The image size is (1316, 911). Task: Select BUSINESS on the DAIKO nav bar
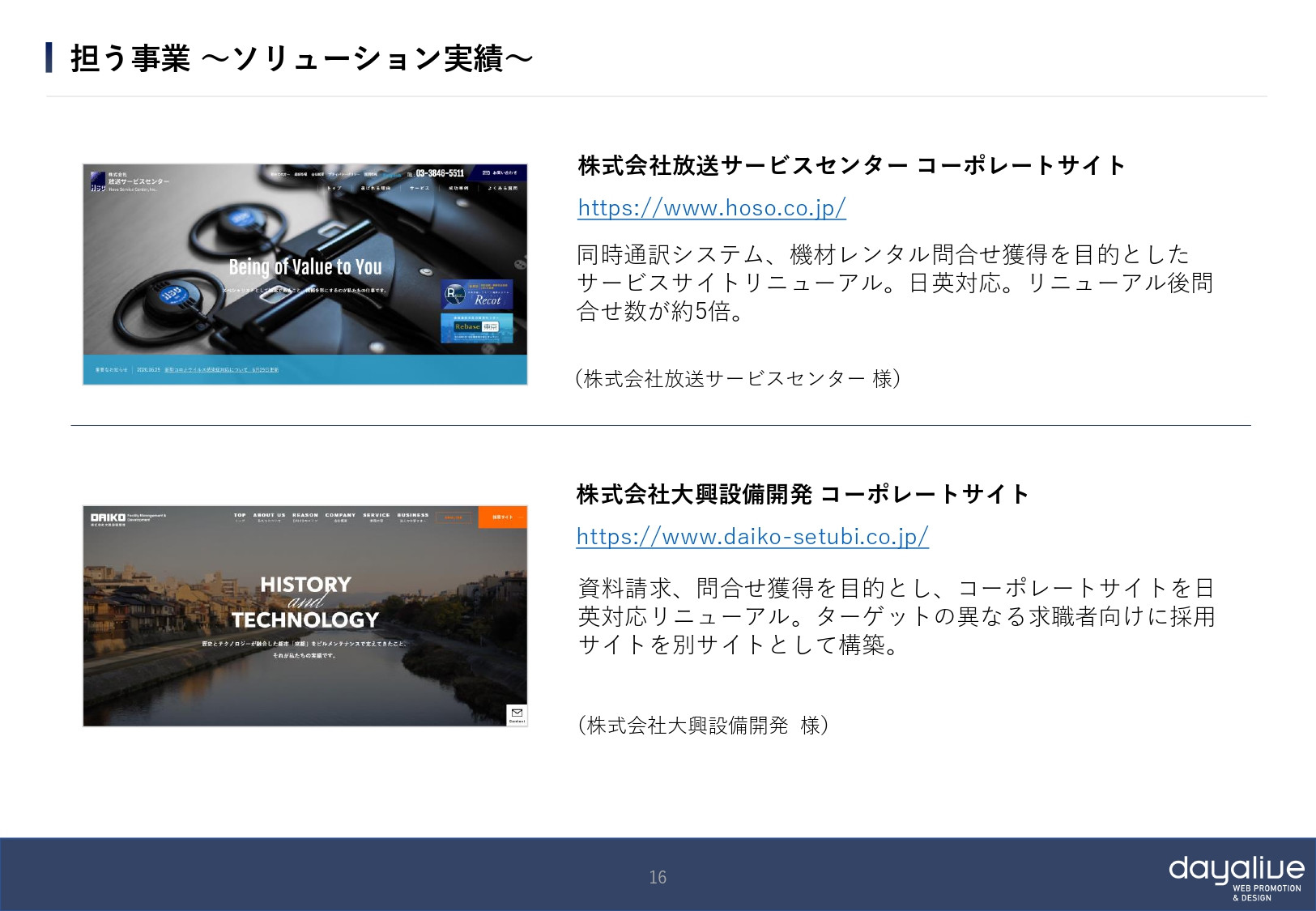pyautogui.click(x=412, y=515)
